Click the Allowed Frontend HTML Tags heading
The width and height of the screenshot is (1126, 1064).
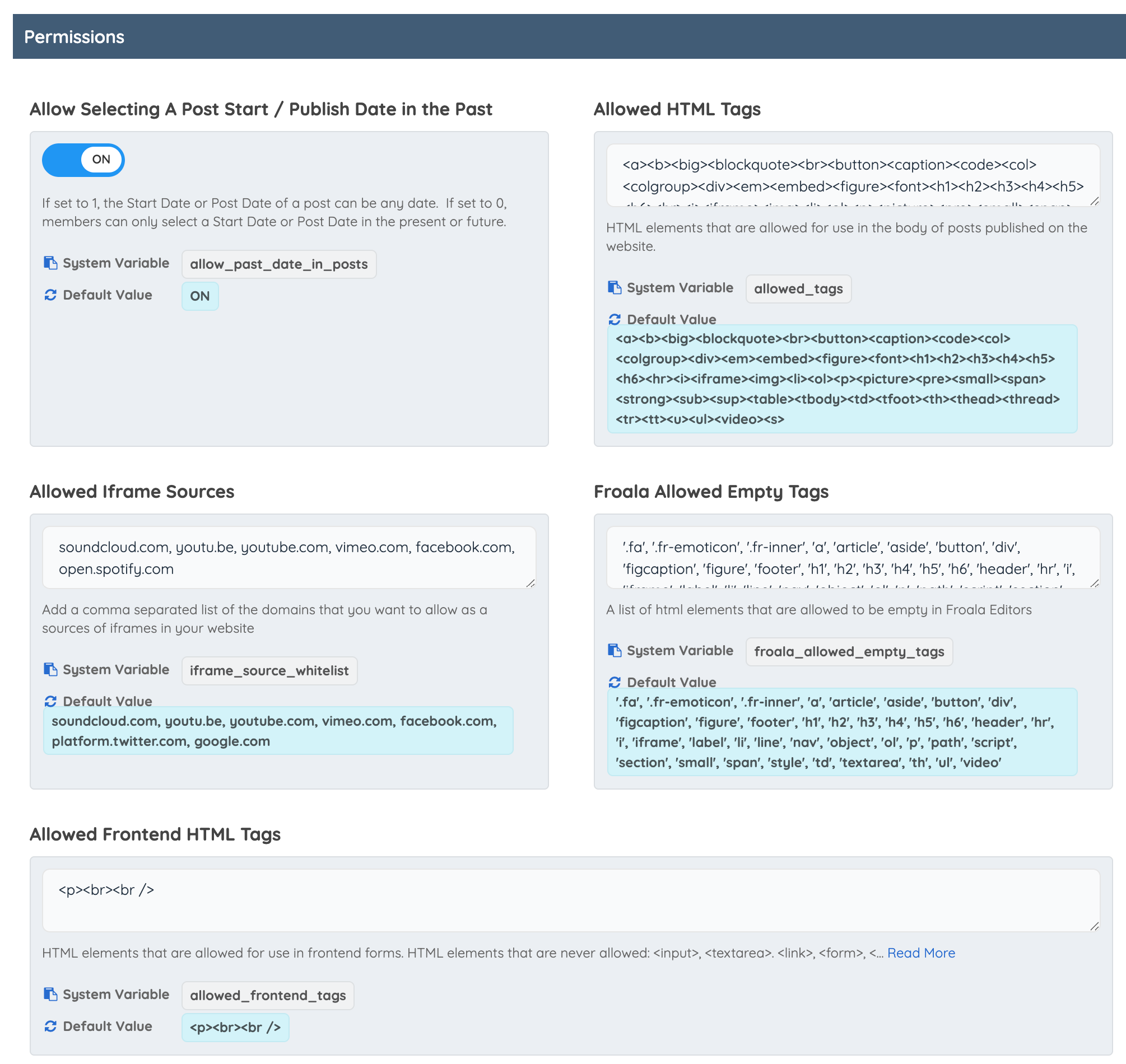pyautogui.click(x=155, y=834)
